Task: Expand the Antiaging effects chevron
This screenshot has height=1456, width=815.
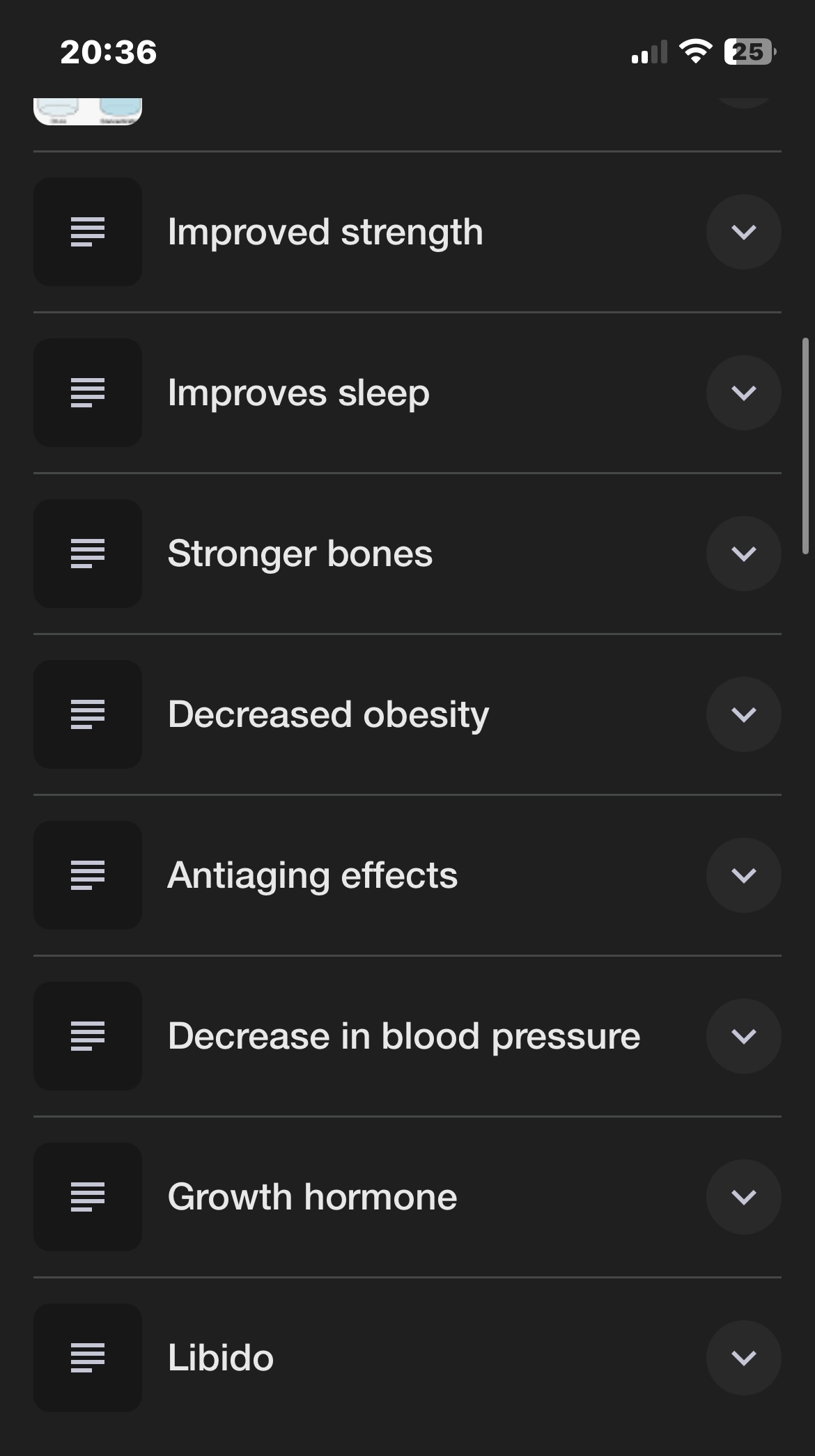Action: 744,875
